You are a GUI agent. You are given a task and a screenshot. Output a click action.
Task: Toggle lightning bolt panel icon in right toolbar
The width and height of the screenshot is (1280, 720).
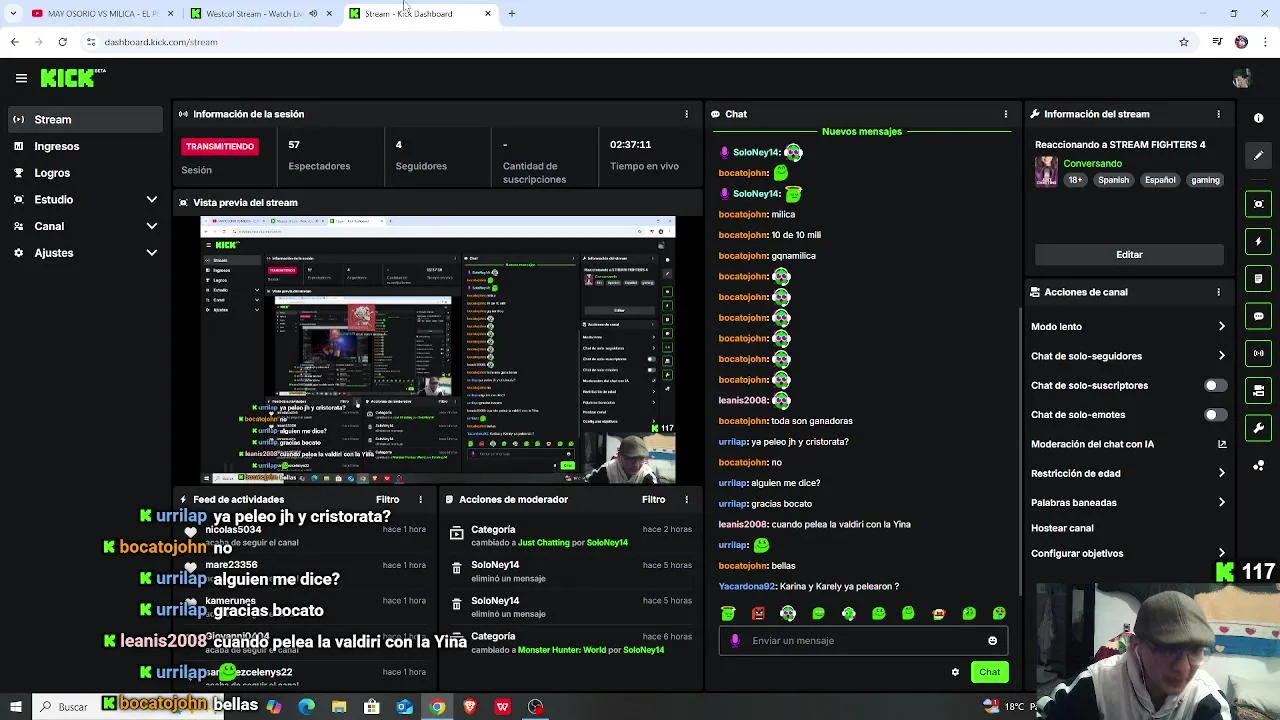1258,241
